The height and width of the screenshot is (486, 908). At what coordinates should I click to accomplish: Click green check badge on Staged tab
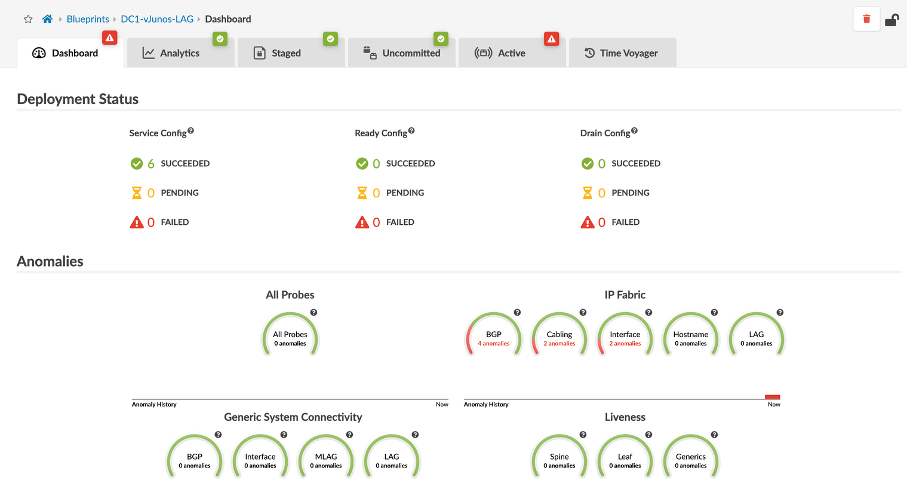330,38
